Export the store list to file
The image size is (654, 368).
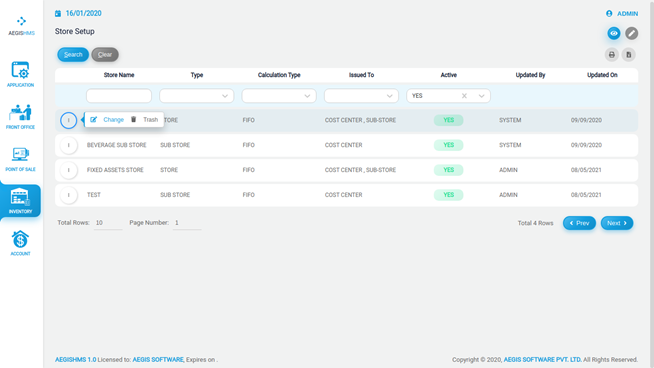[629, 55]
